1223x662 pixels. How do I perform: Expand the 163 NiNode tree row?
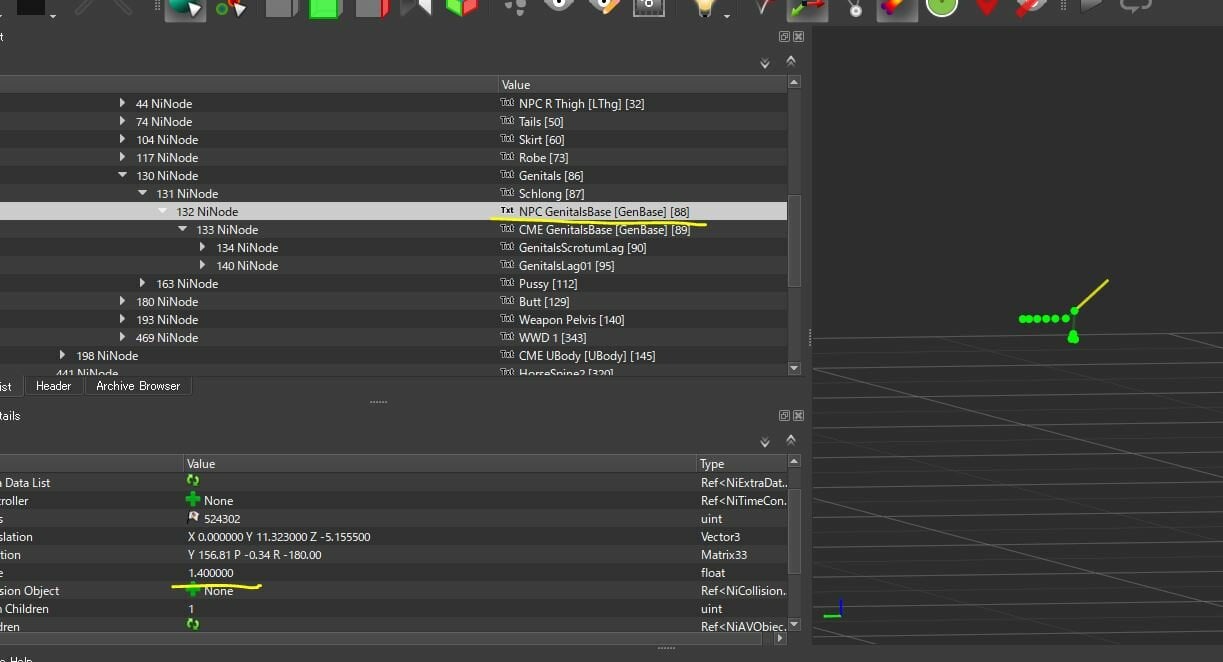pyautogui.click(x=143, y=283)
